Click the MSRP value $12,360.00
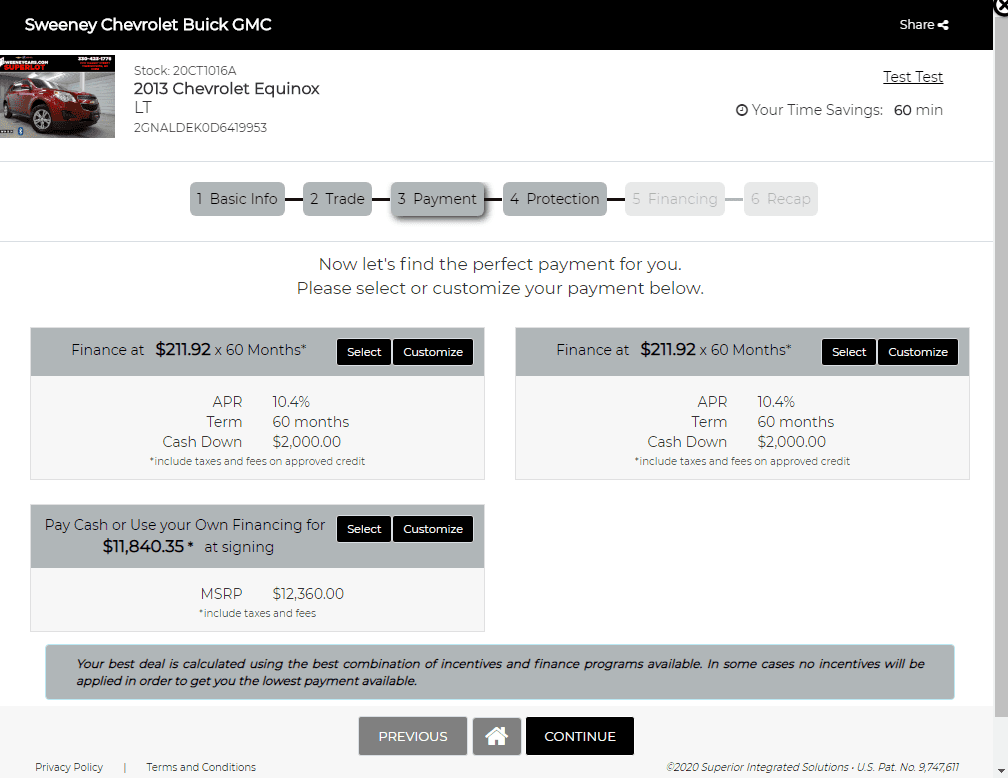The image size is (1008, 778). [308, 593]
